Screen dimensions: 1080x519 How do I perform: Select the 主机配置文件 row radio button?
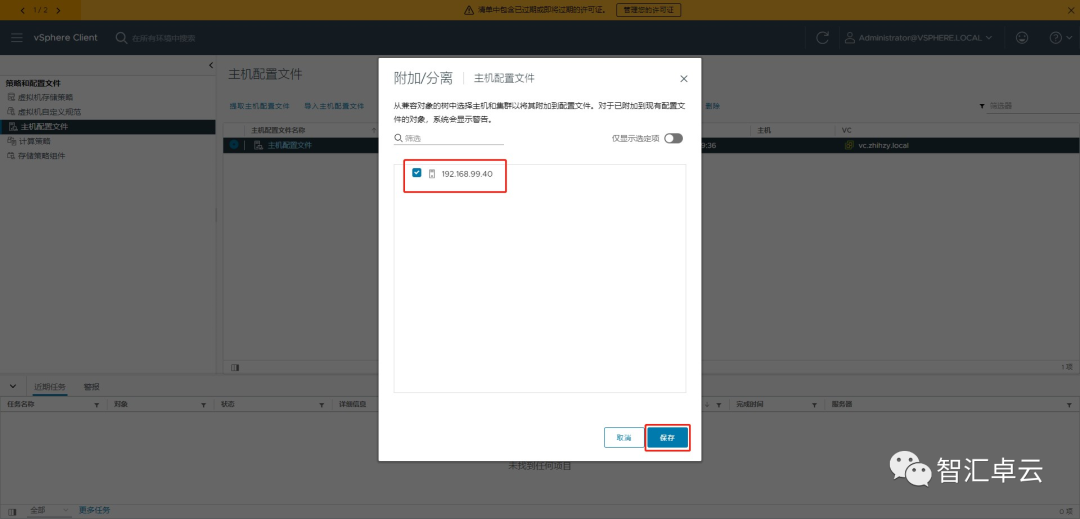pyautogui.click(x=234, y=145)
